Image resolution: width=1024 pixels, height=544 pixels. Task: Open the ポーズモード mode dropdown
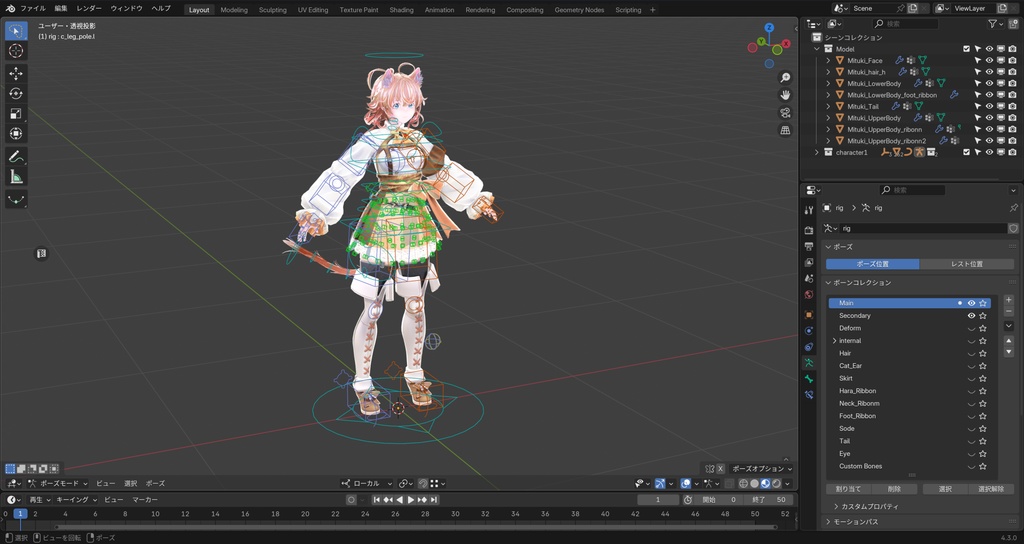pyautogui.click(x=57, y=483)
